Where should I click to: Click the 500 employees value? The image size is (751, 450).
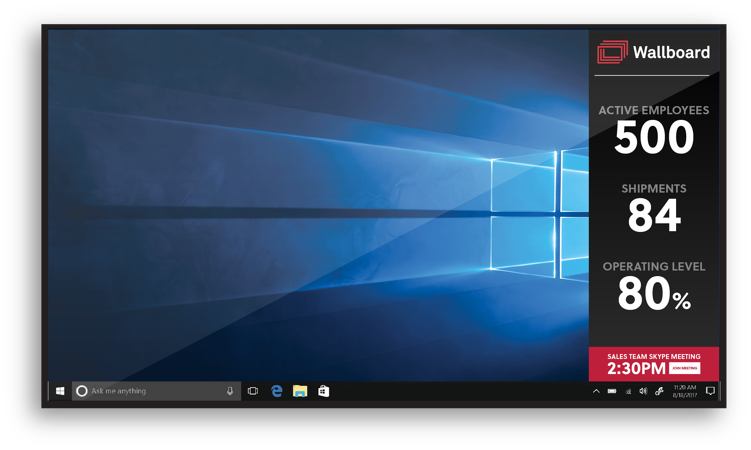point(654,137)
